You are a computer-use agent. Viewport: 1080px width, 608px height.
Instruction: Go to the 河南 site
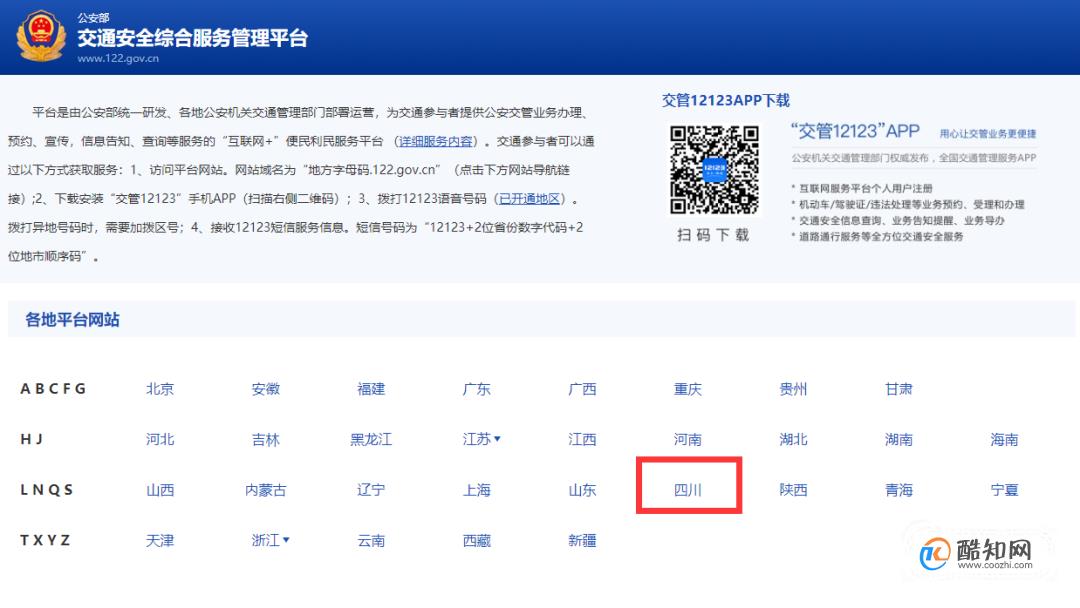[x=687, y=439]
